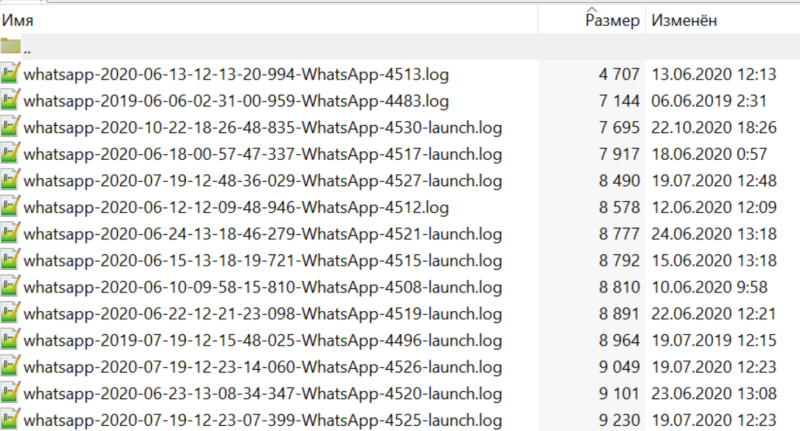The image size is (800, 431).
Task: Select file name whatsapp-2020-06-10-09-58-15-810-WhatsApp-4508-launch.log
Action: 263,287
